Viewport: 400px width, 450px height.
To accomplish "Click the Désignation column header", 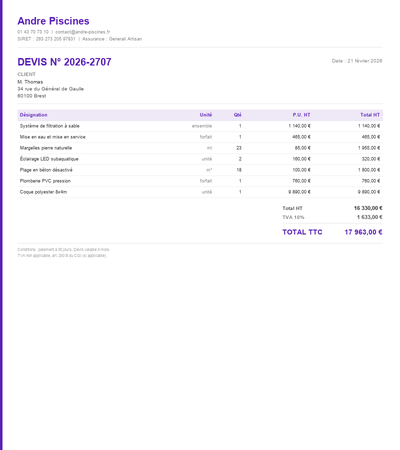I will tap(33, 115).
